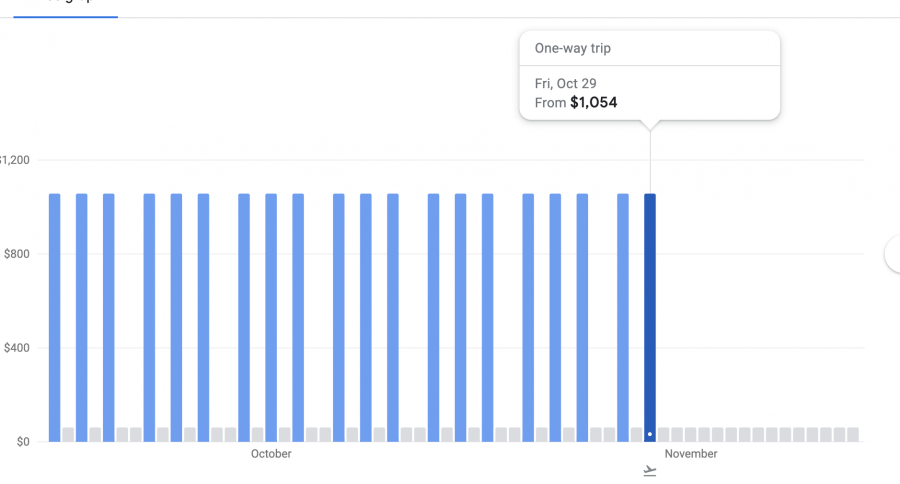Click the October month label
The image size is (900, 484).
click(271, 454)
